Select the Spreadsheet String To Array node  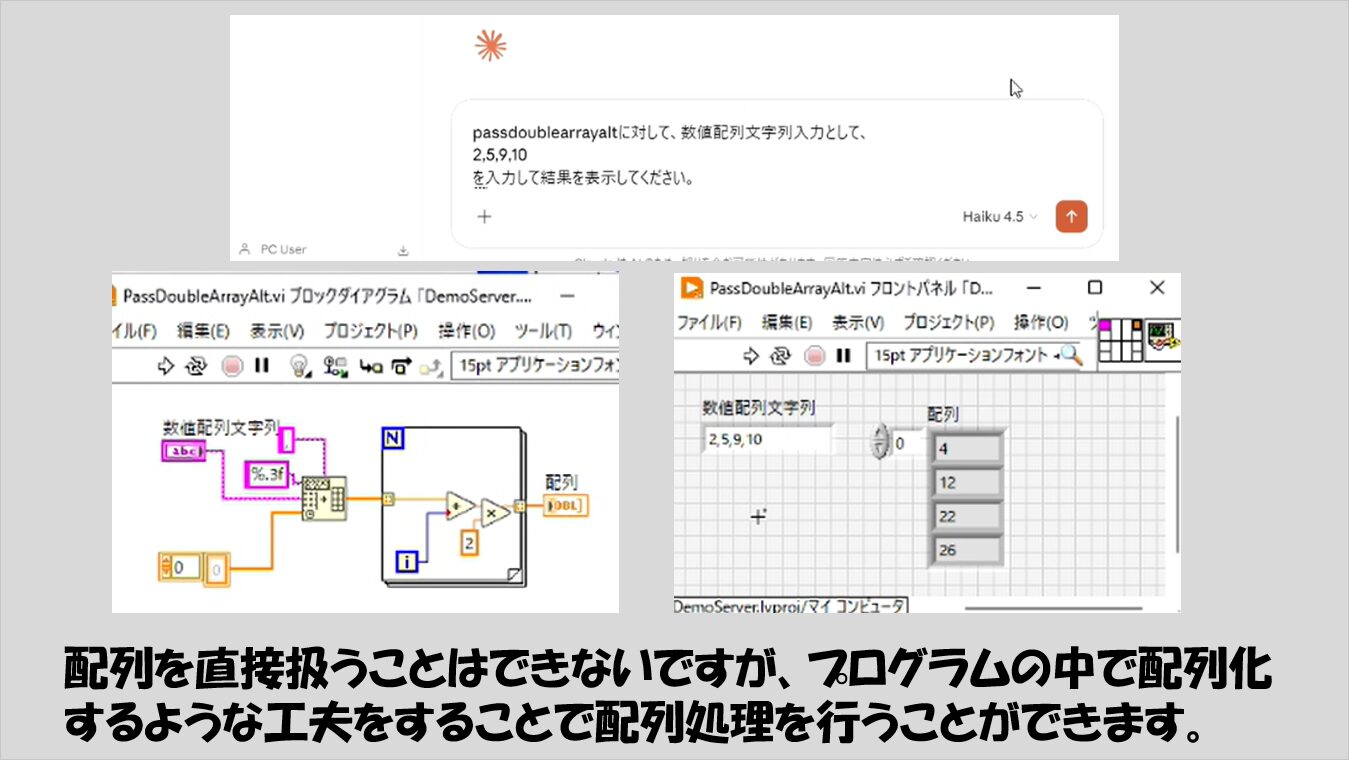click(324, 498)
